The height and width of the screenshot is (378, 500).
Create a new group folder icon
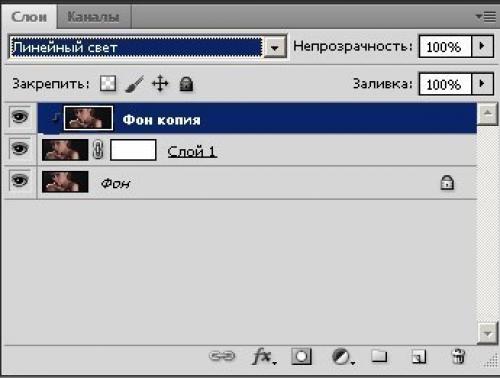(379, 356)
